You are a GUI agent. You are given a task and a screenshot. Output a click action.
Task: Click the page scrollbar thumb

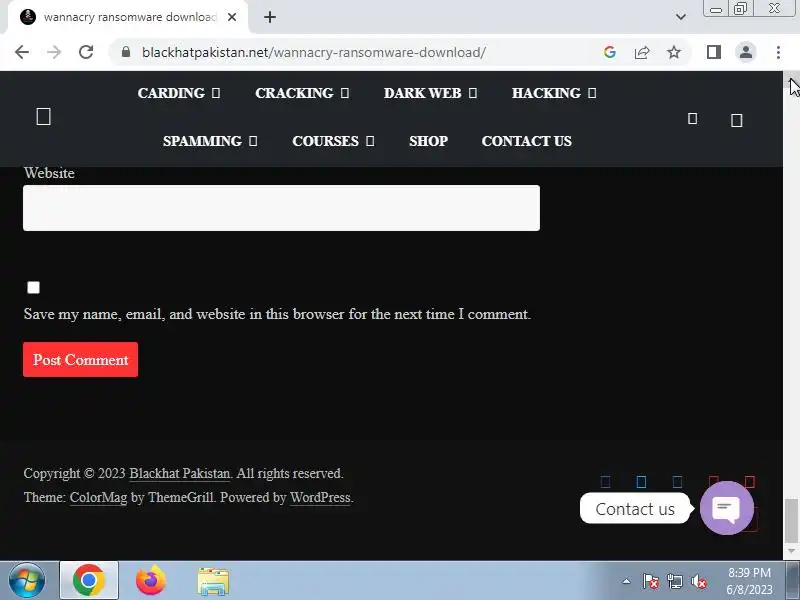pyautogui.click(x=791, y=521)
